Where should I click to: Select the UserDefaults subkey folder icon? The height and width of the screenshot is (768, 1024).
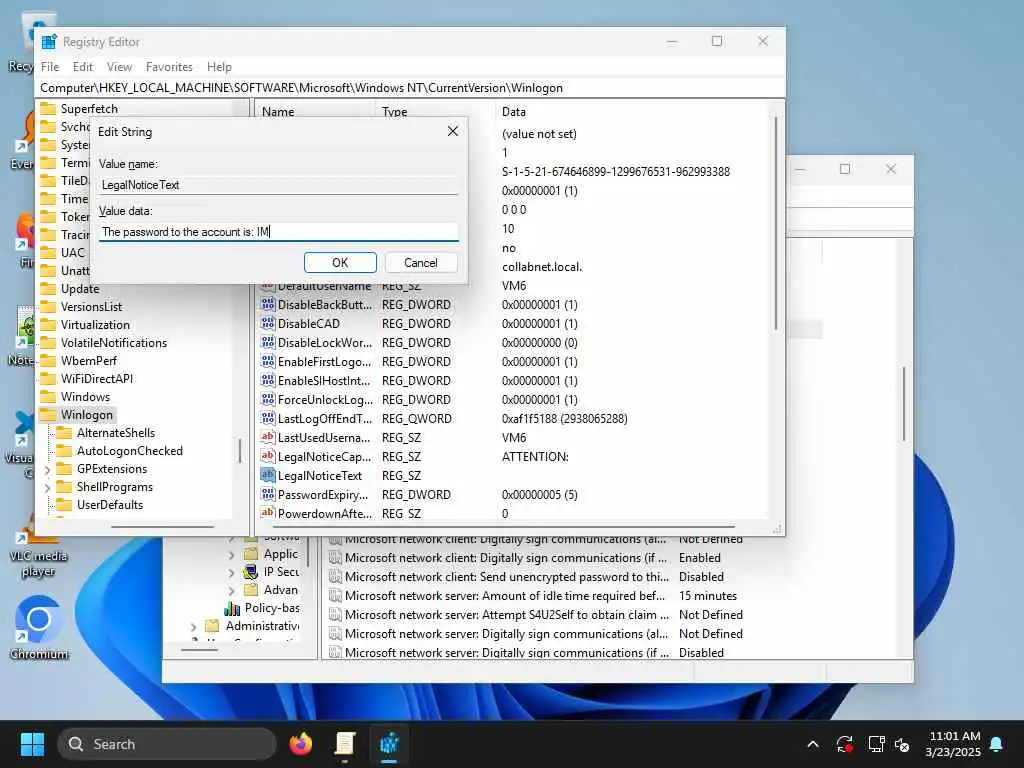[63, 505]
